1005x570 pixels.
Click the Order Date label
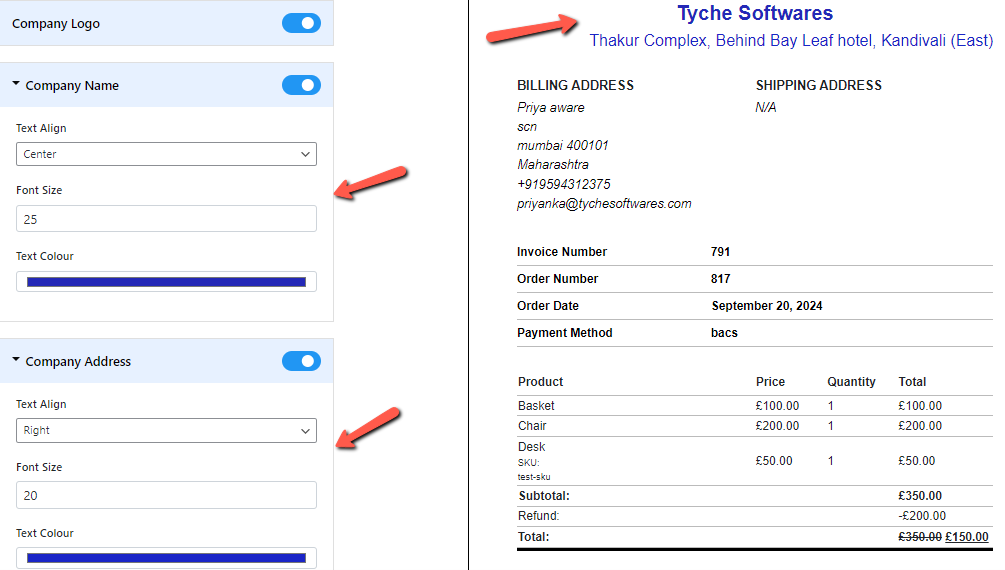[x=547, y=306]
